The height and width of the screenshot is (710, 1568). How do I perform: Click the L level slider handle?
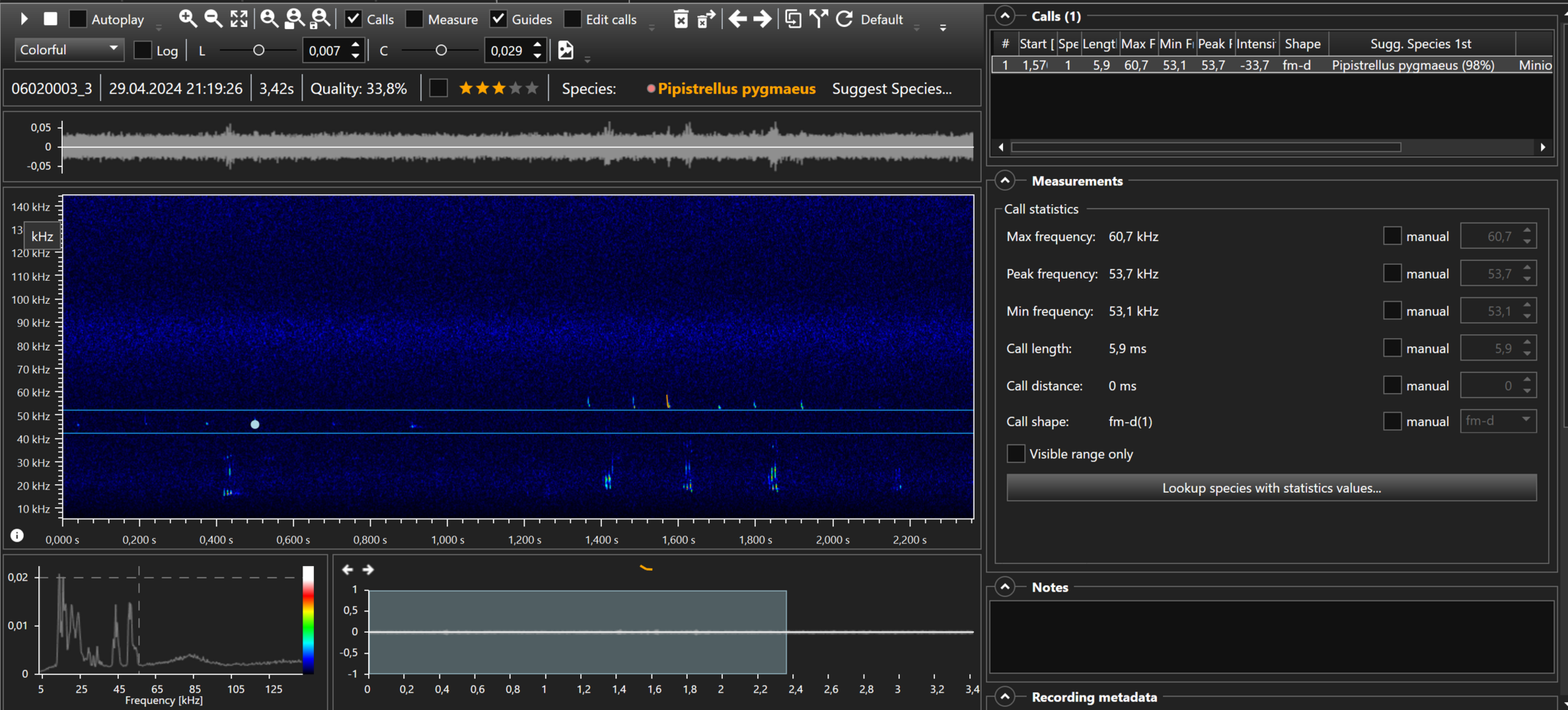click(x=259, y=50)
